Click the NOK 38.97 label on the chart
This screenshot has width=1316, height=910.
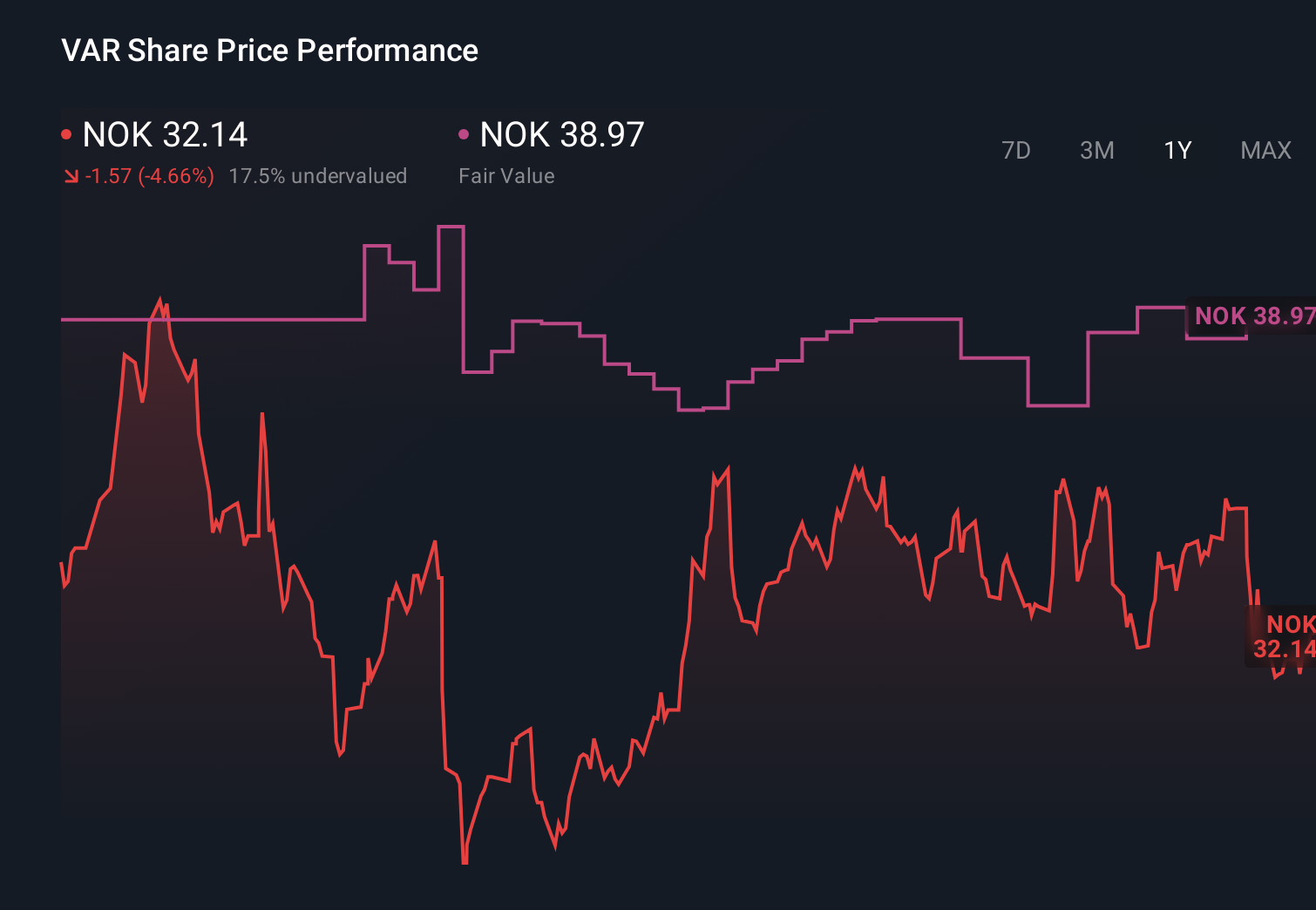[x=1252, y=316]
